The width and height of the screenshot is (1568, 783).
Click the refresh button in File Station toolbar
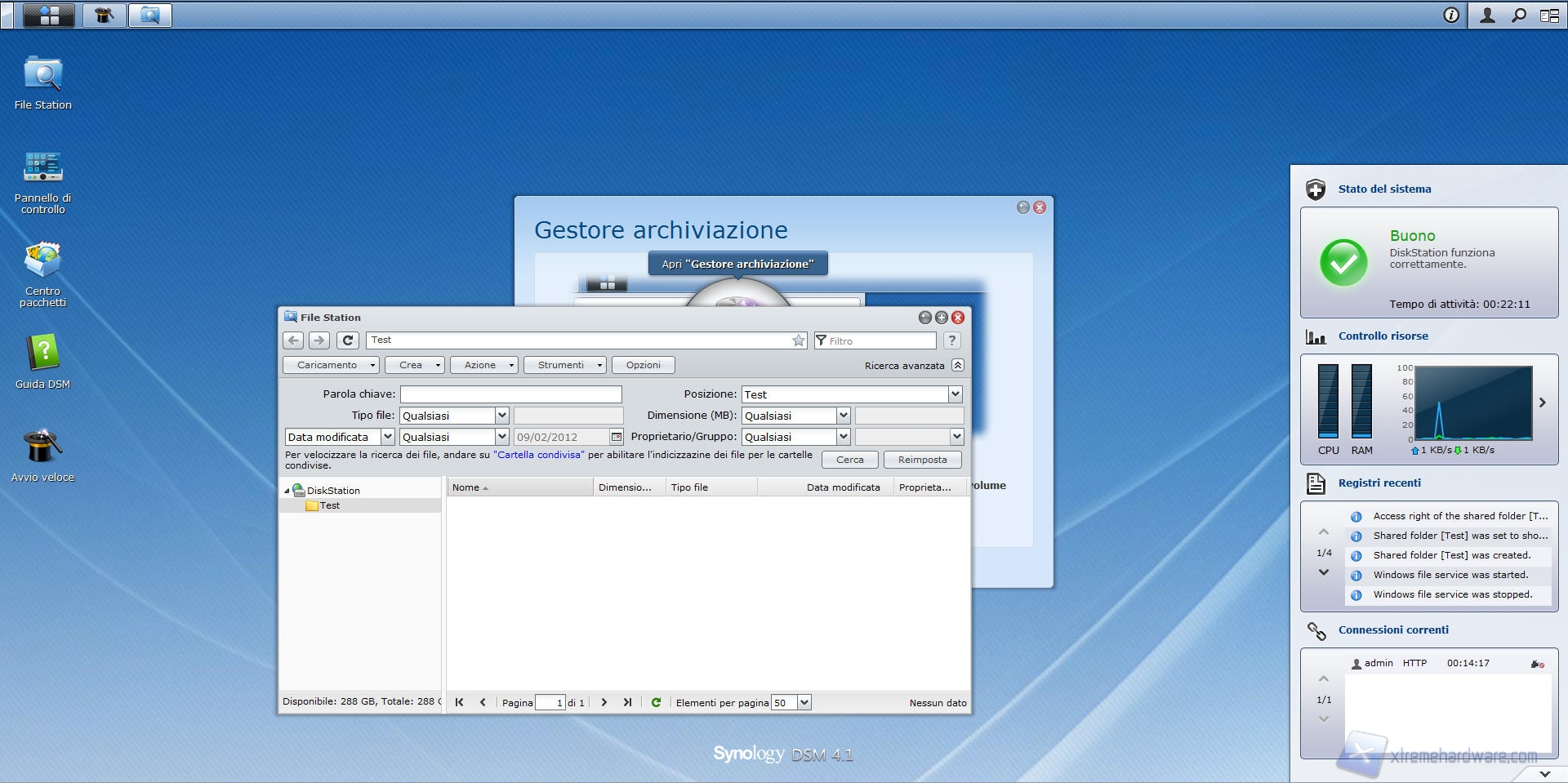coord(348,340)
